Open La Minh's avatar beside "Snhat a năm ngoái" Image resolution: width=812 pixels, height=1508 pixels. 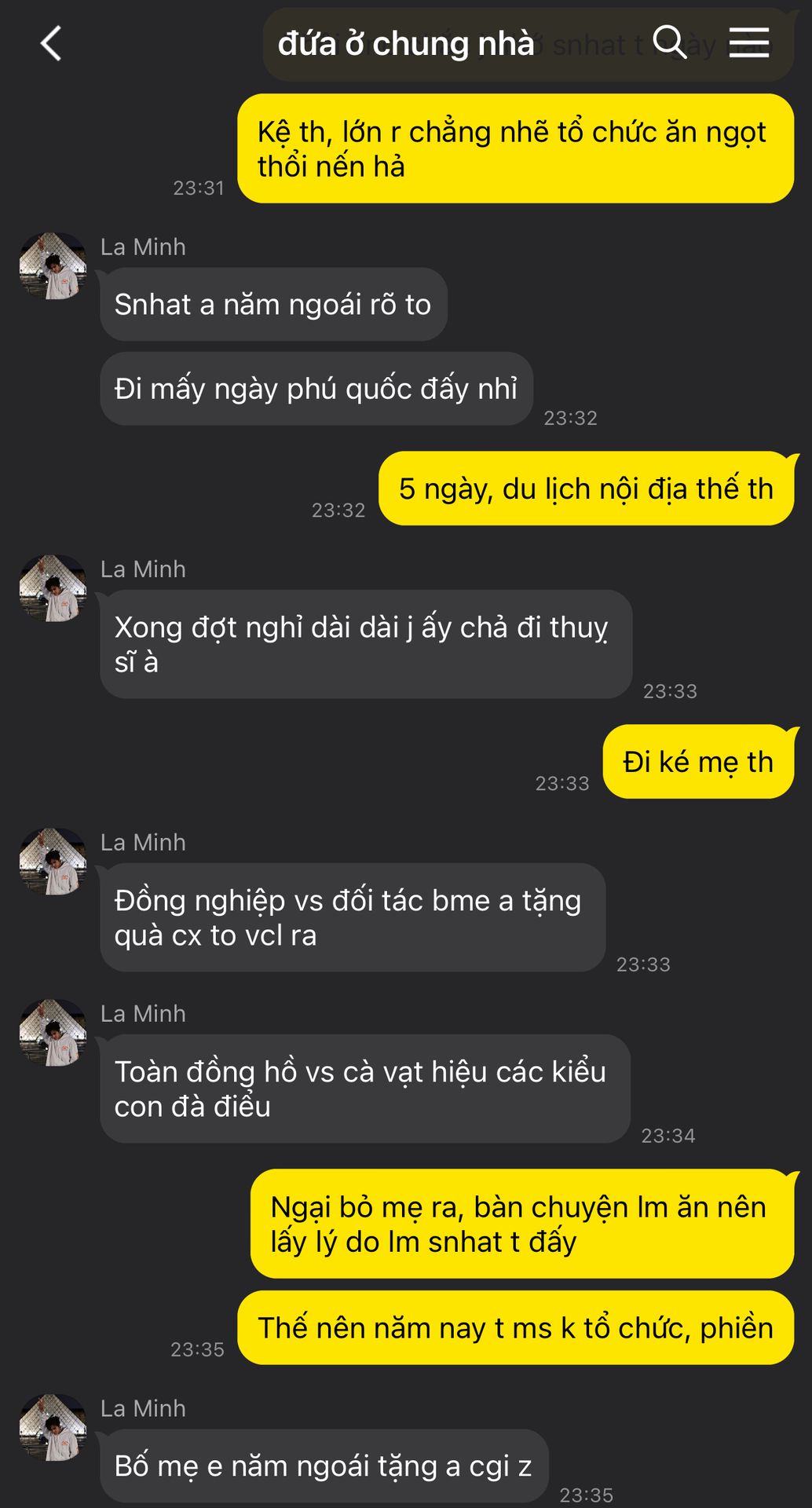tap(53, 265)
